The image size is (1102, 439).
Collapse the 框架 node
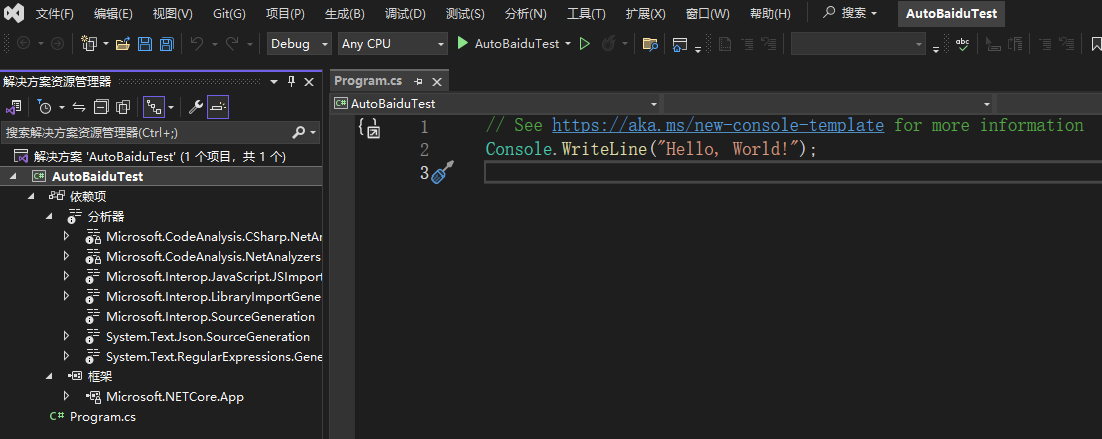click(48, 376)
